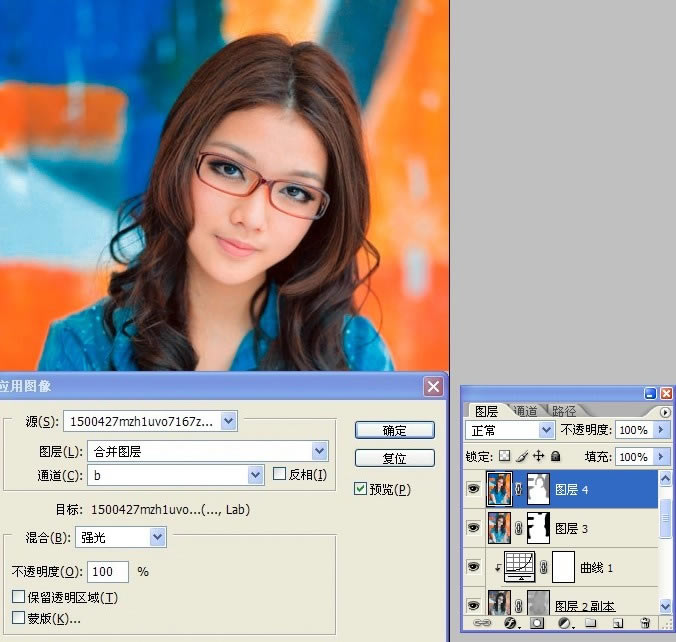Click the layers panel 填充 100% field
676x642 pixels.
coord(634,456)
